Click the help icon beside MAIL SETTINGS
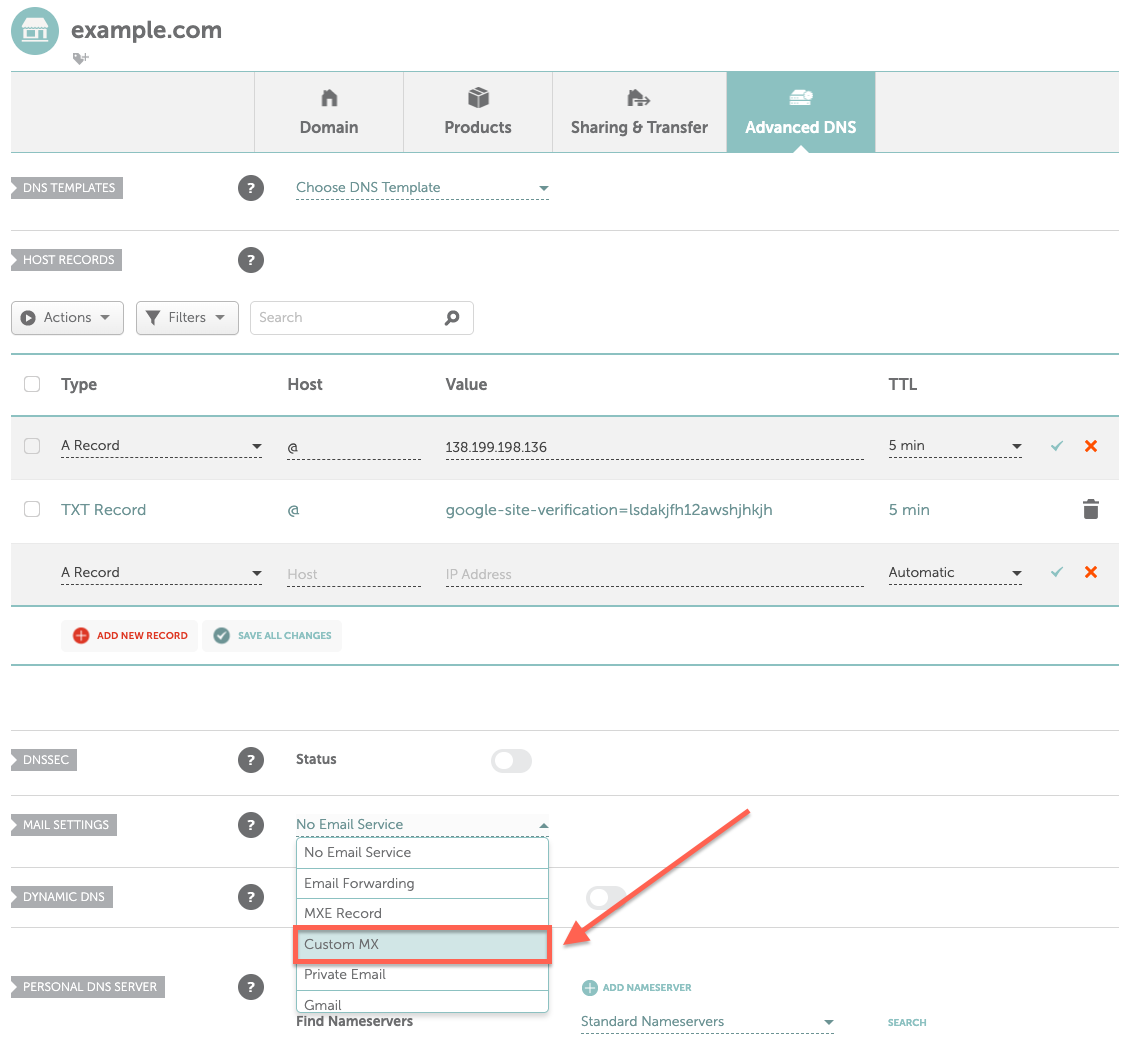Viewport: 1131px width, 1047px height. (251, 825)
